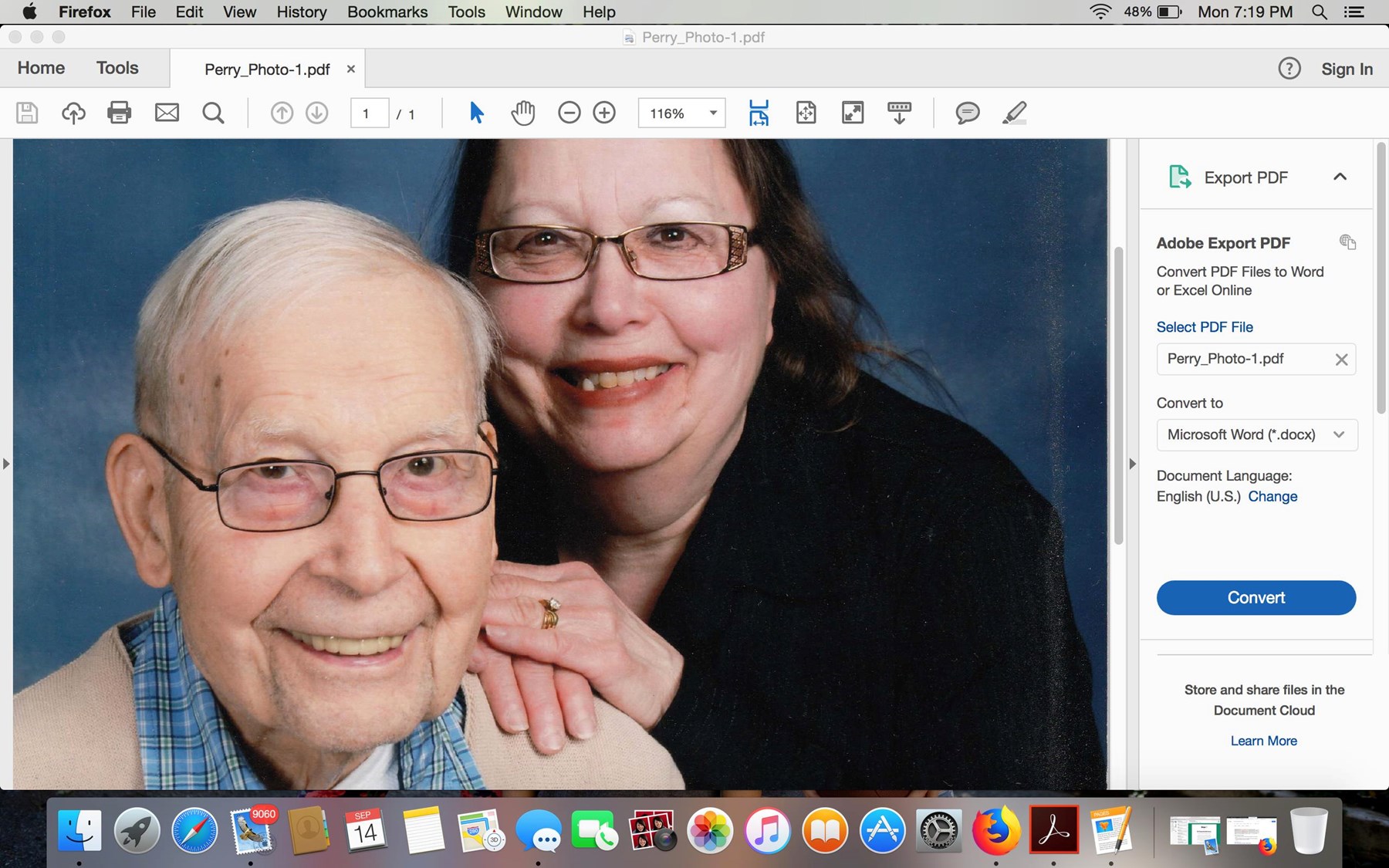Enable full screen view mode icon
This screenshot has height=868, width=1389.
tap(853, 113)
